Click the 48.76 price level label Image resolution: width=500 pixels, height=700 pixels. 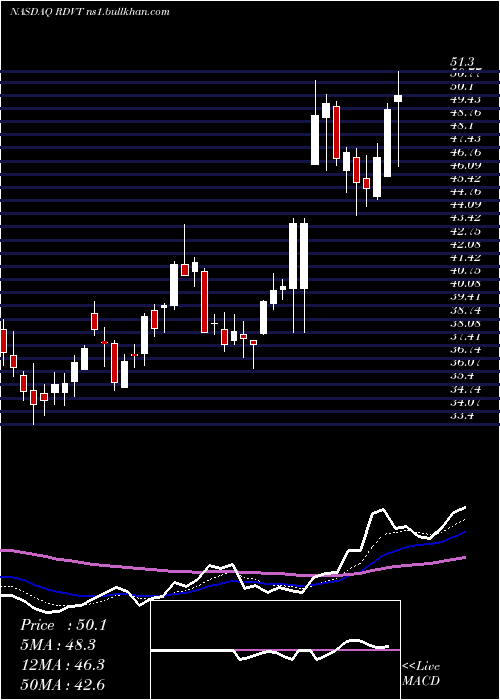[x=465, y=112]
